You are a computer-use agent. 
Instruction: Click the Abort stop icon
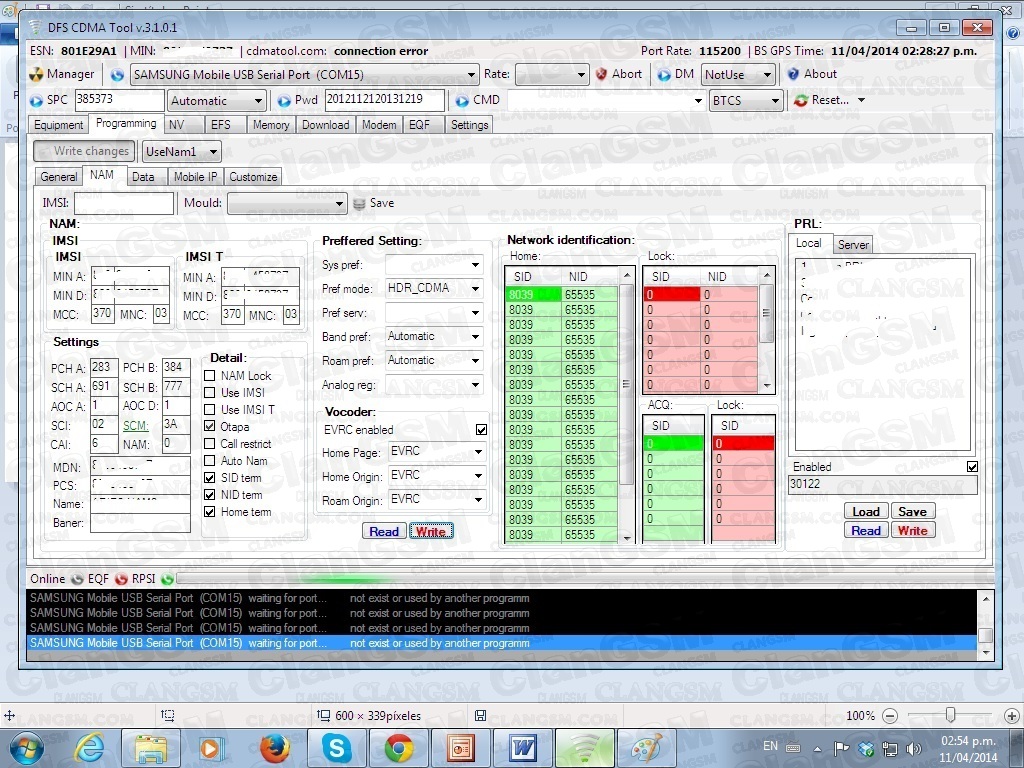coord(601,74)
